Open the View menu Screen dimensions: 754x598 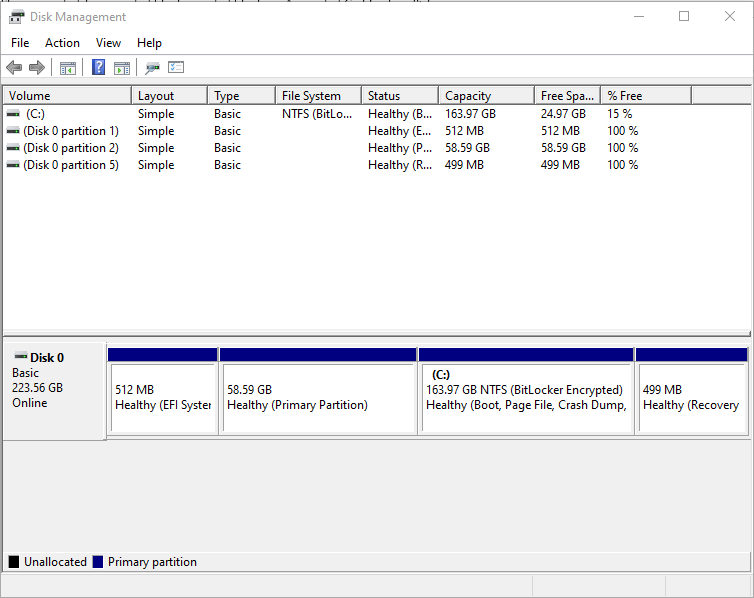[x=108, y=43]
